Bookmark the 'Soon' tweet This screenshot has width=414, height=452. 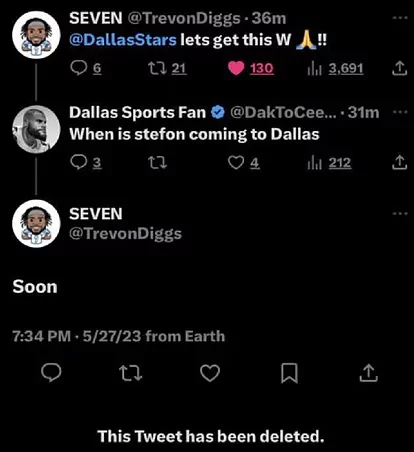(x=289, y=373)
